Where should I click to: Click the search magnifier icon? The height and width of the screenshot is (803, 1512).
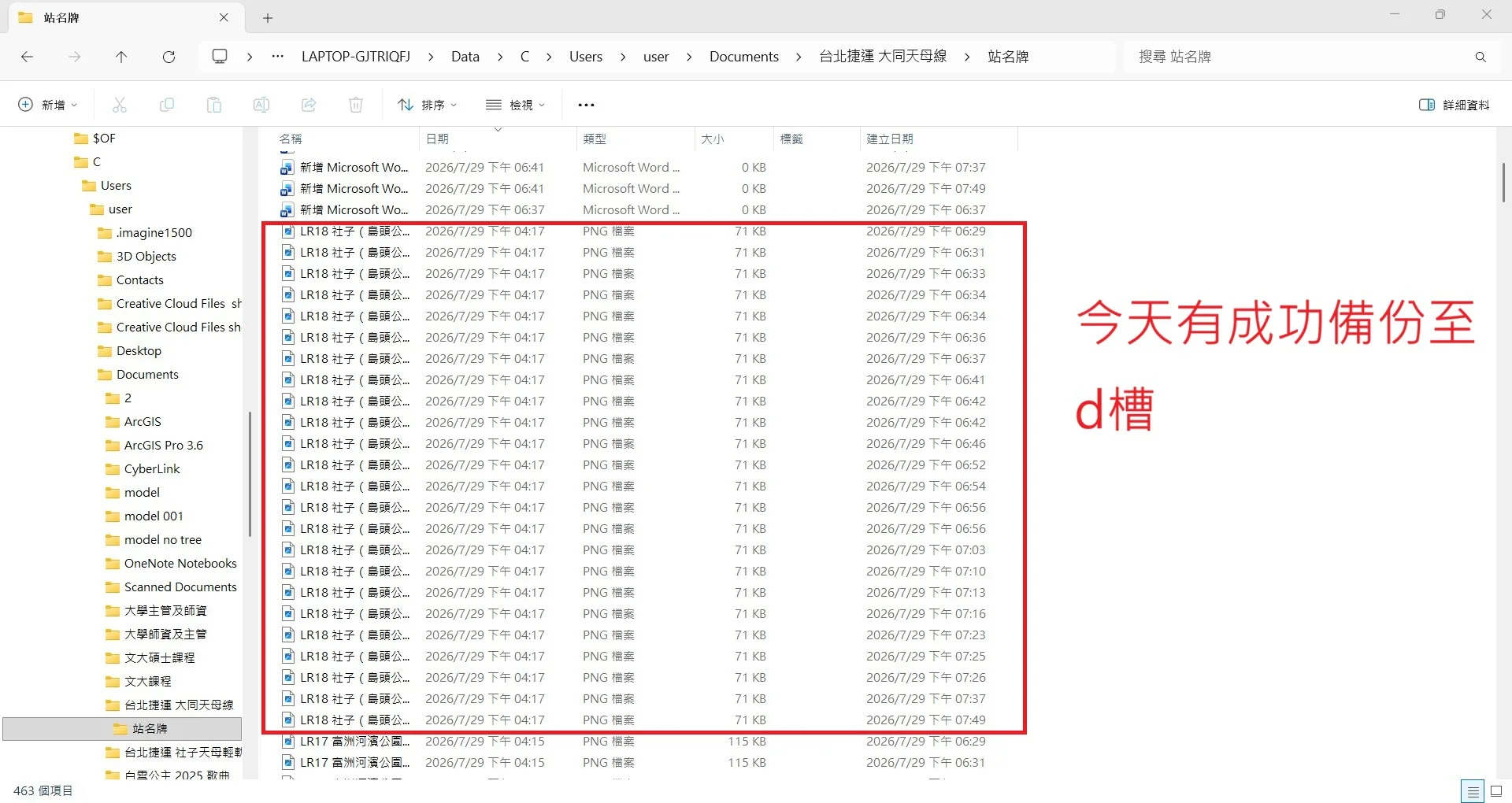coord(1480,57)
